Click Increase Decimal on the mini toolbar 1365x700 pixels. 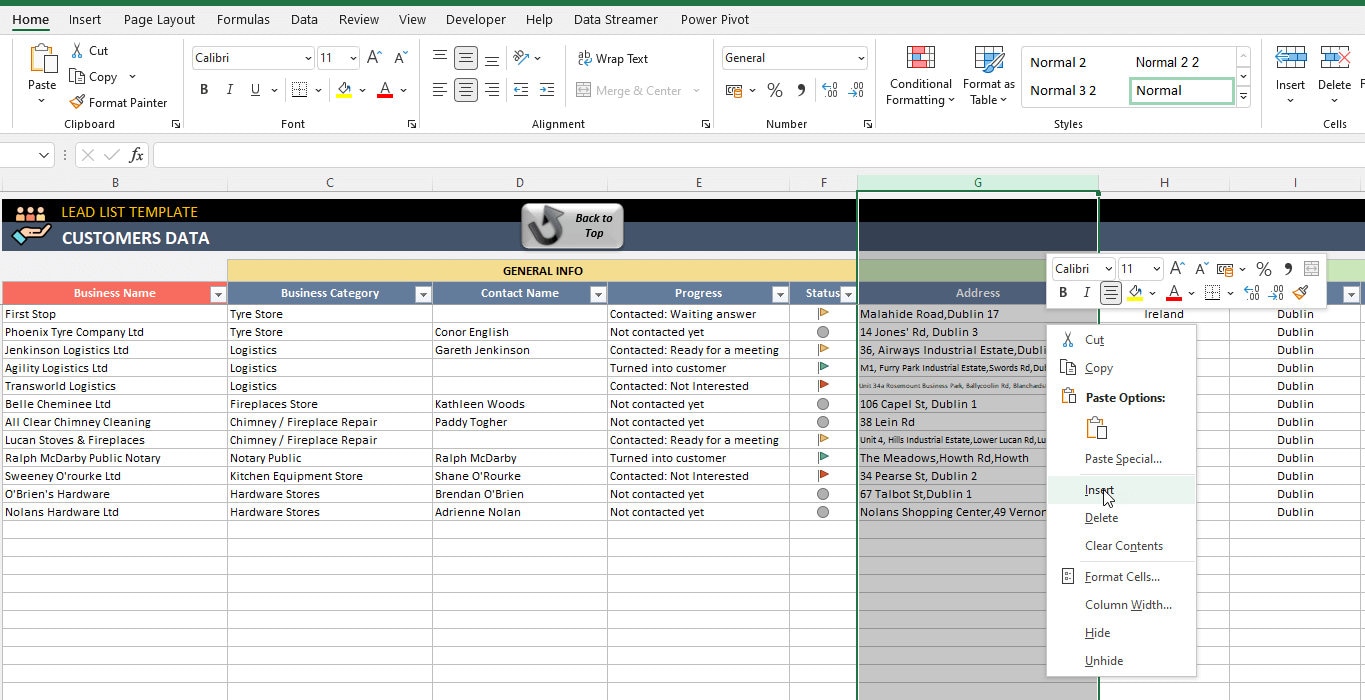pos(1251,292)
